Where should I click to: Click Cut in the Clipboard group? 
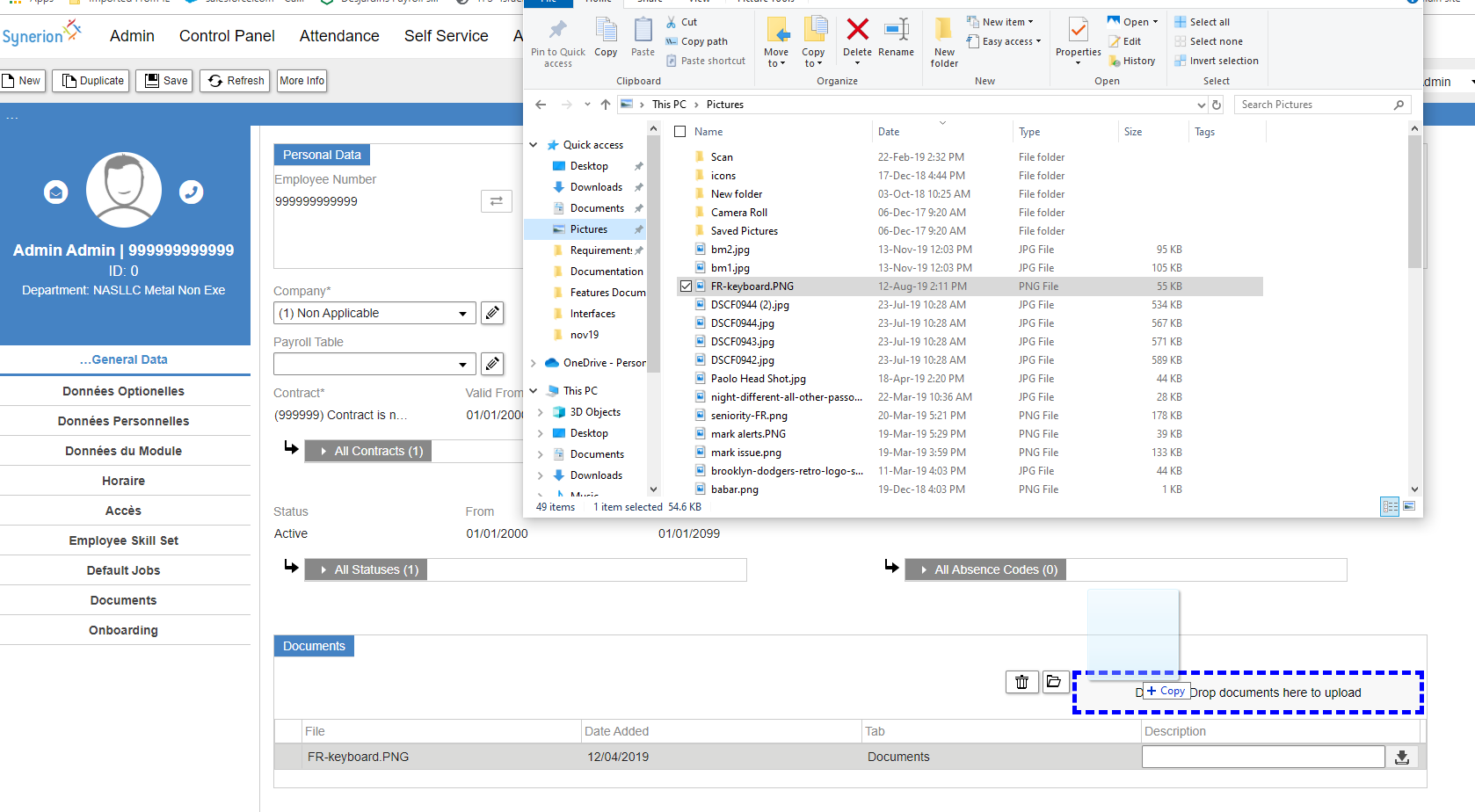pos(681,22)
